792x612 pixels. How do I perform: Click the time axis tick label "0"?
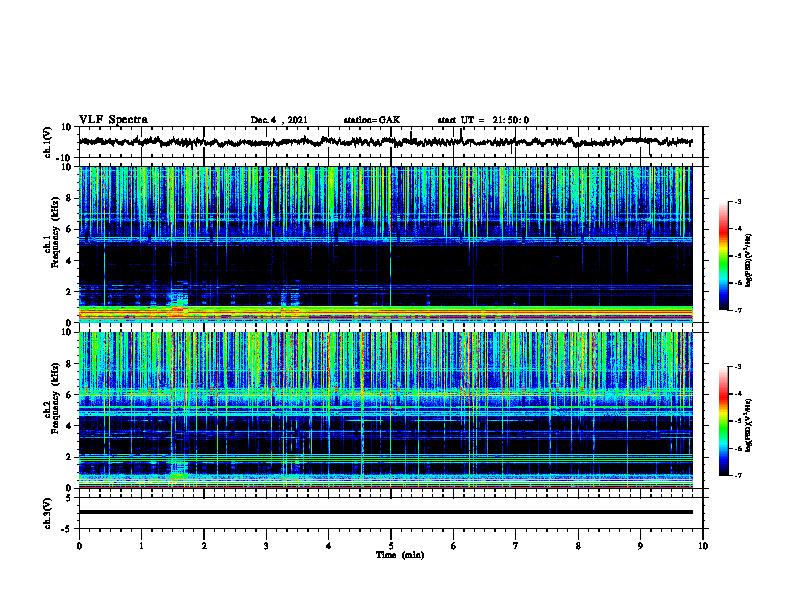[x=79, y=546]
